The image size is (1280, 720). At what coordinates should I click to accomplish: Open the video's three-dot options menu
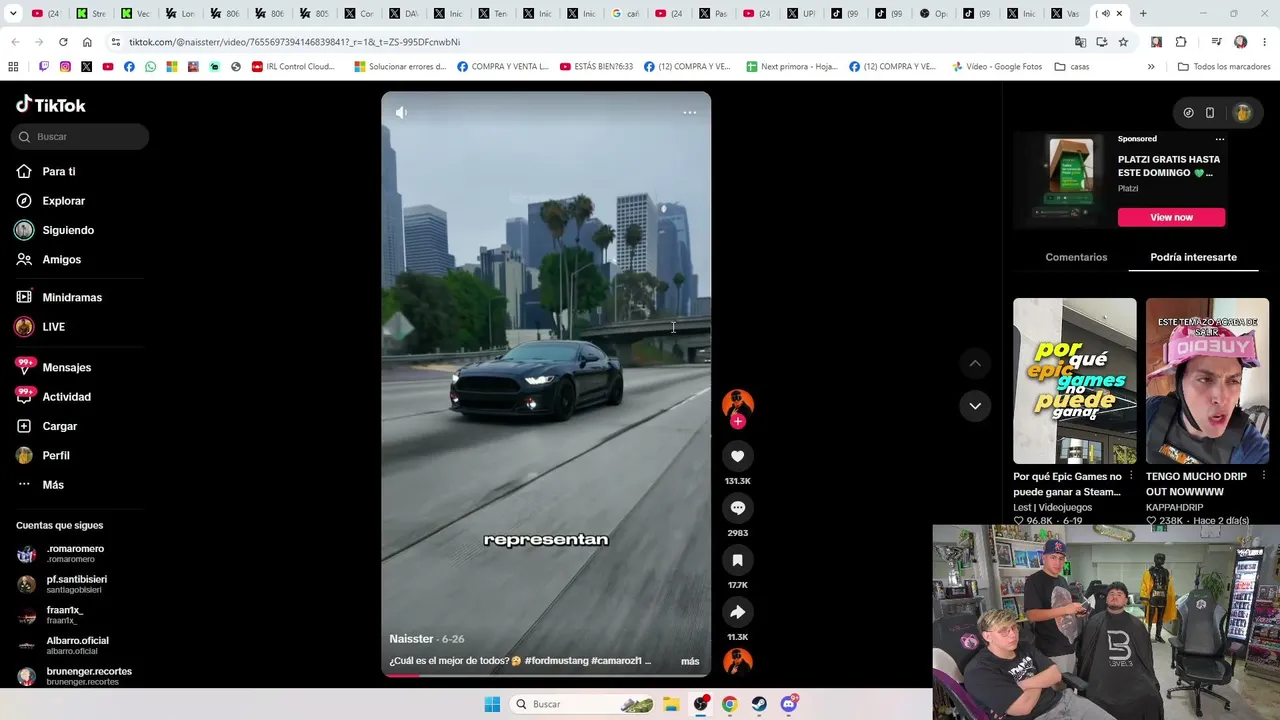690,112
